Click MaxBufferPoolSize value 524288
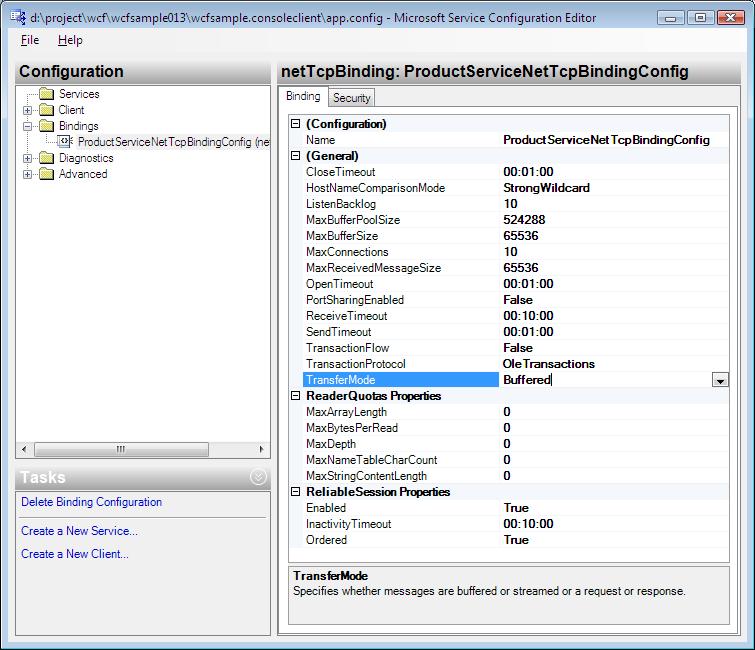The height and width of the screenshot is (650, 755). 524,220
